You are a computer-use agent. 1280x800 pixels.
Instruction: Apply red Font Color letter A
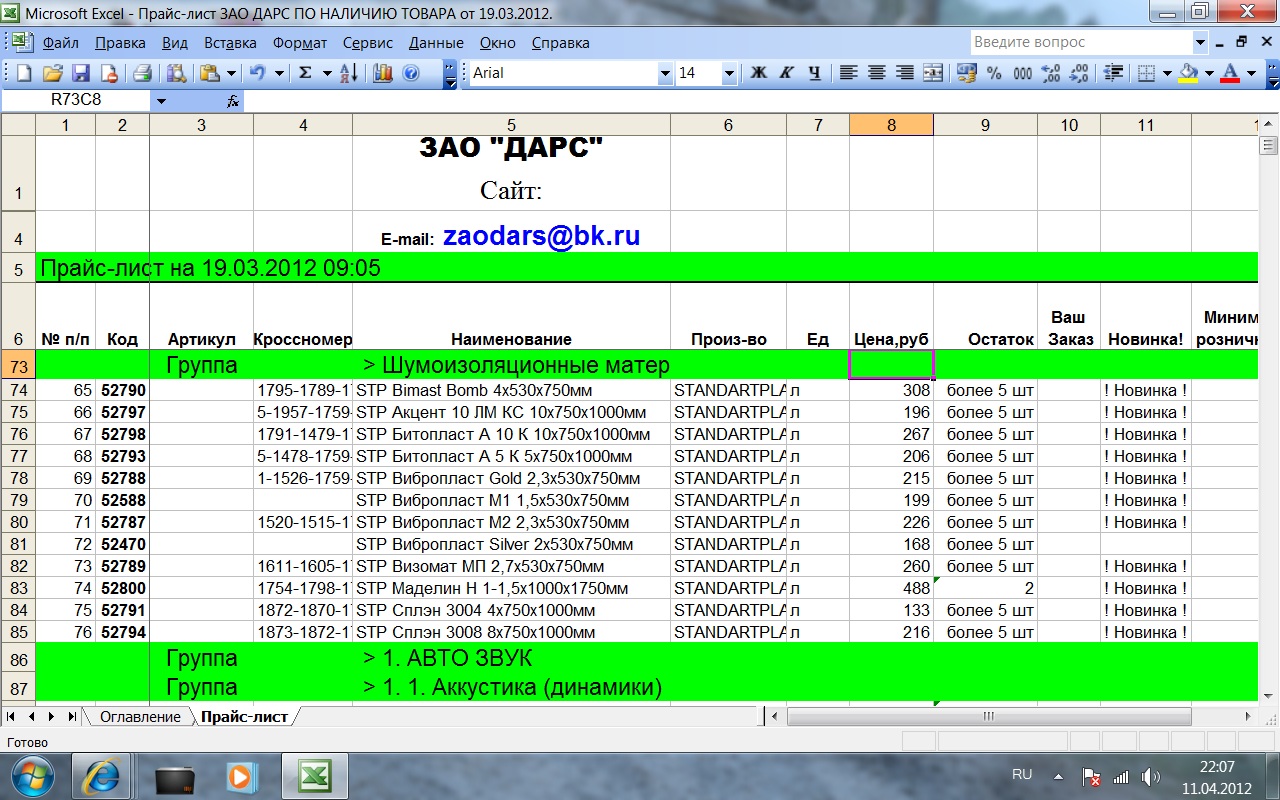pyautogui.click(x=1230, y=73)
